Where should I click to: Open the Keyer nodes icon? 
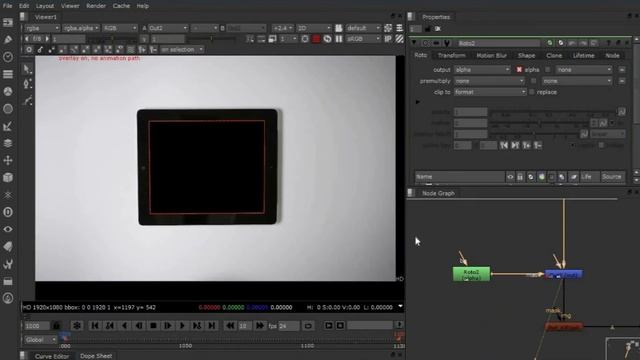click(8, 126)
